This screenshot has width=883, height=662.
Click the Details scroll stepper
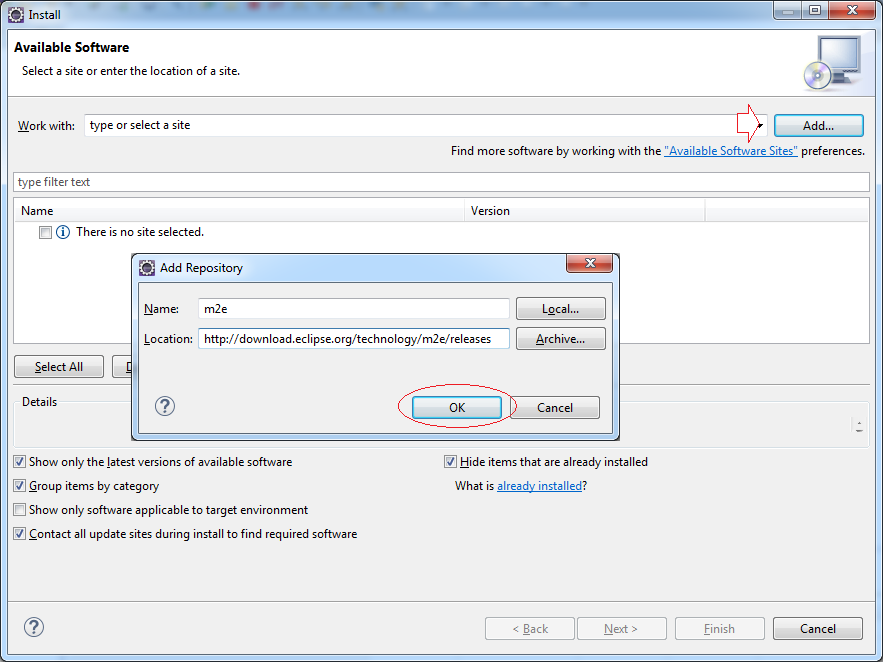pyautogui.click(x=859, y=426)
